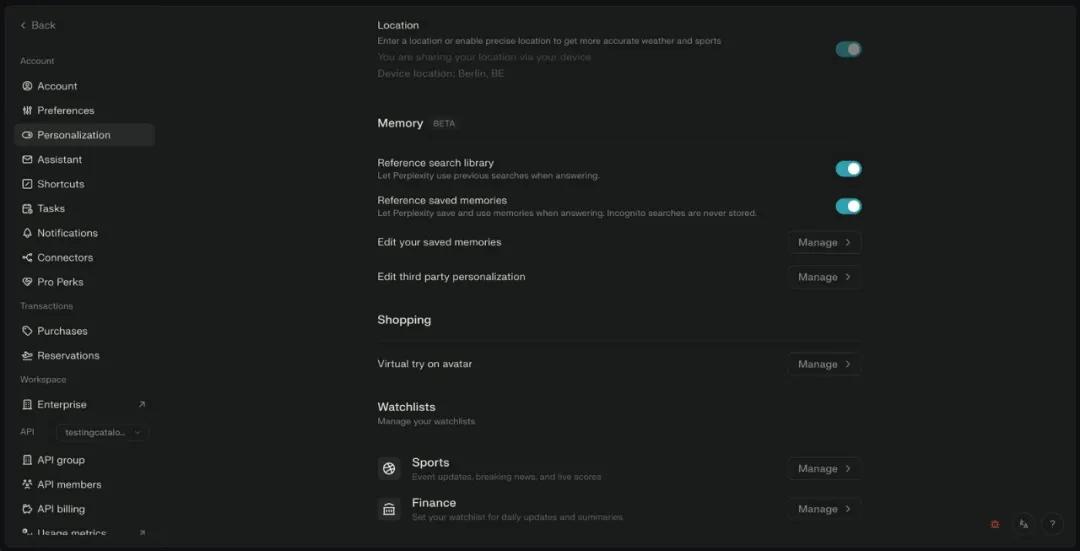Open the language translate icon button
Screen dimensions: 1080x551
(x=1023, y=524)
